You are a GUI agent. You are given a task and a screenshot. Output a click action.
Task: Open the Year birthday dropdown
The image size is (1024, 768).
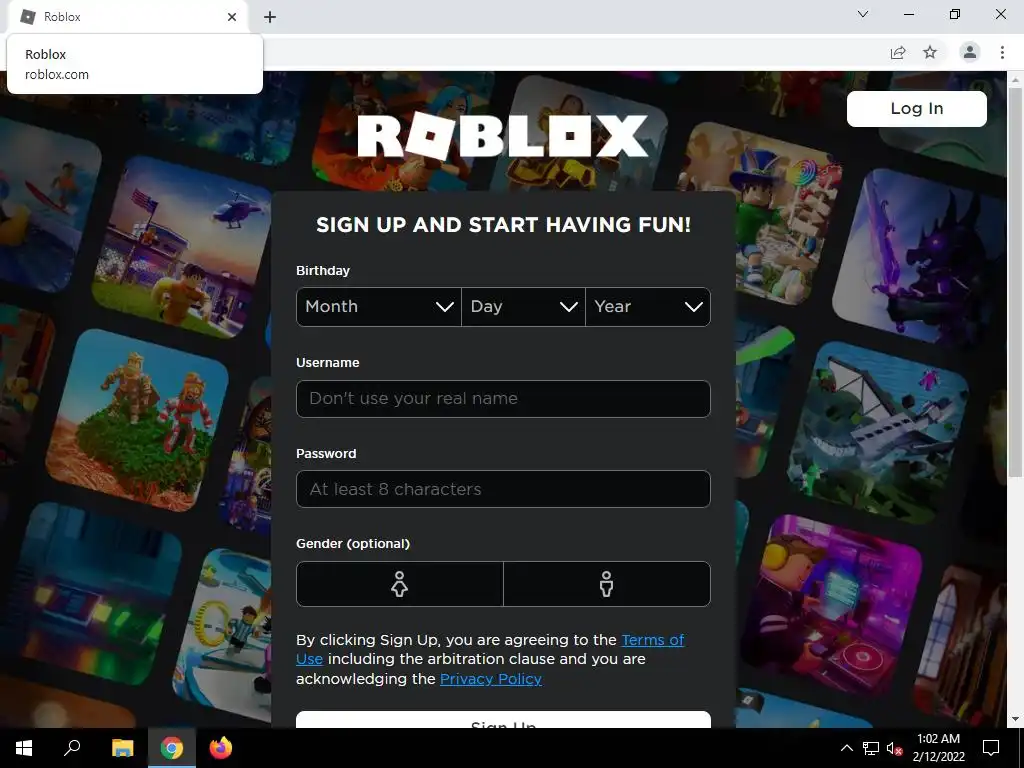tap(648, 306)
